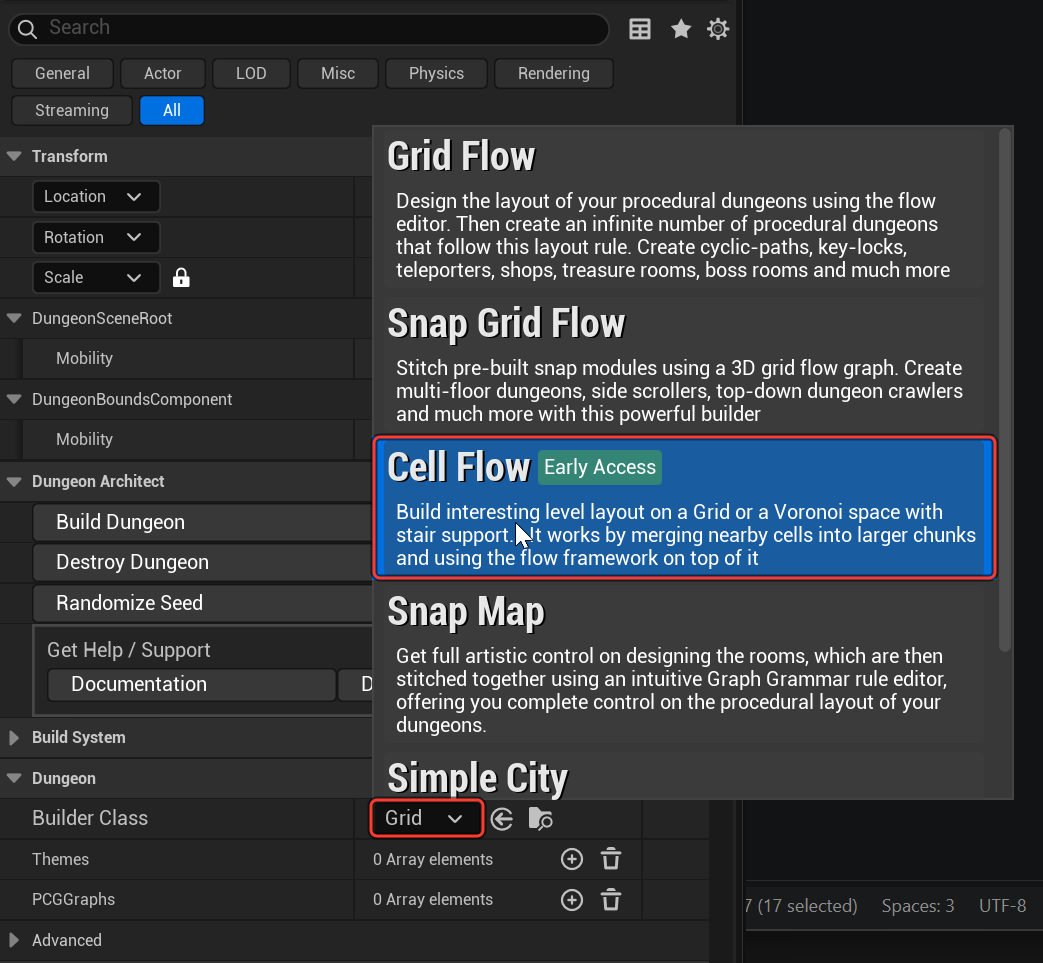Collapse the DungeonBoundsComponent section
1043x963 pixels.
(14, 399)
